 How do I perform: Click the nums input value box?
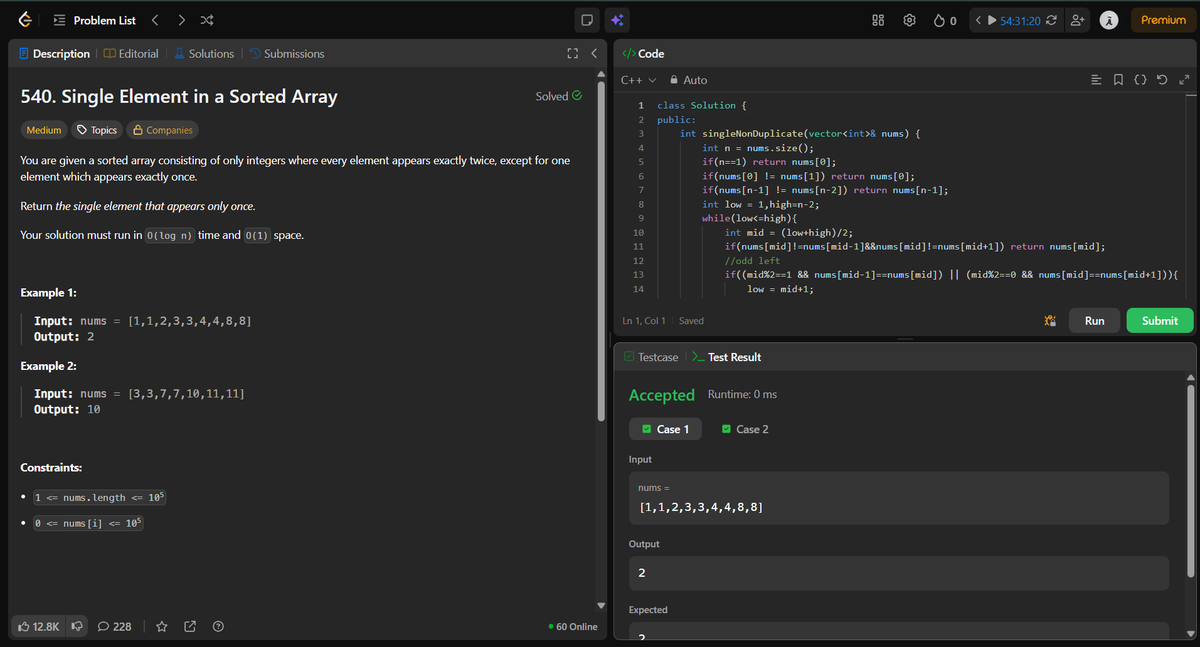tap(898, 498)
